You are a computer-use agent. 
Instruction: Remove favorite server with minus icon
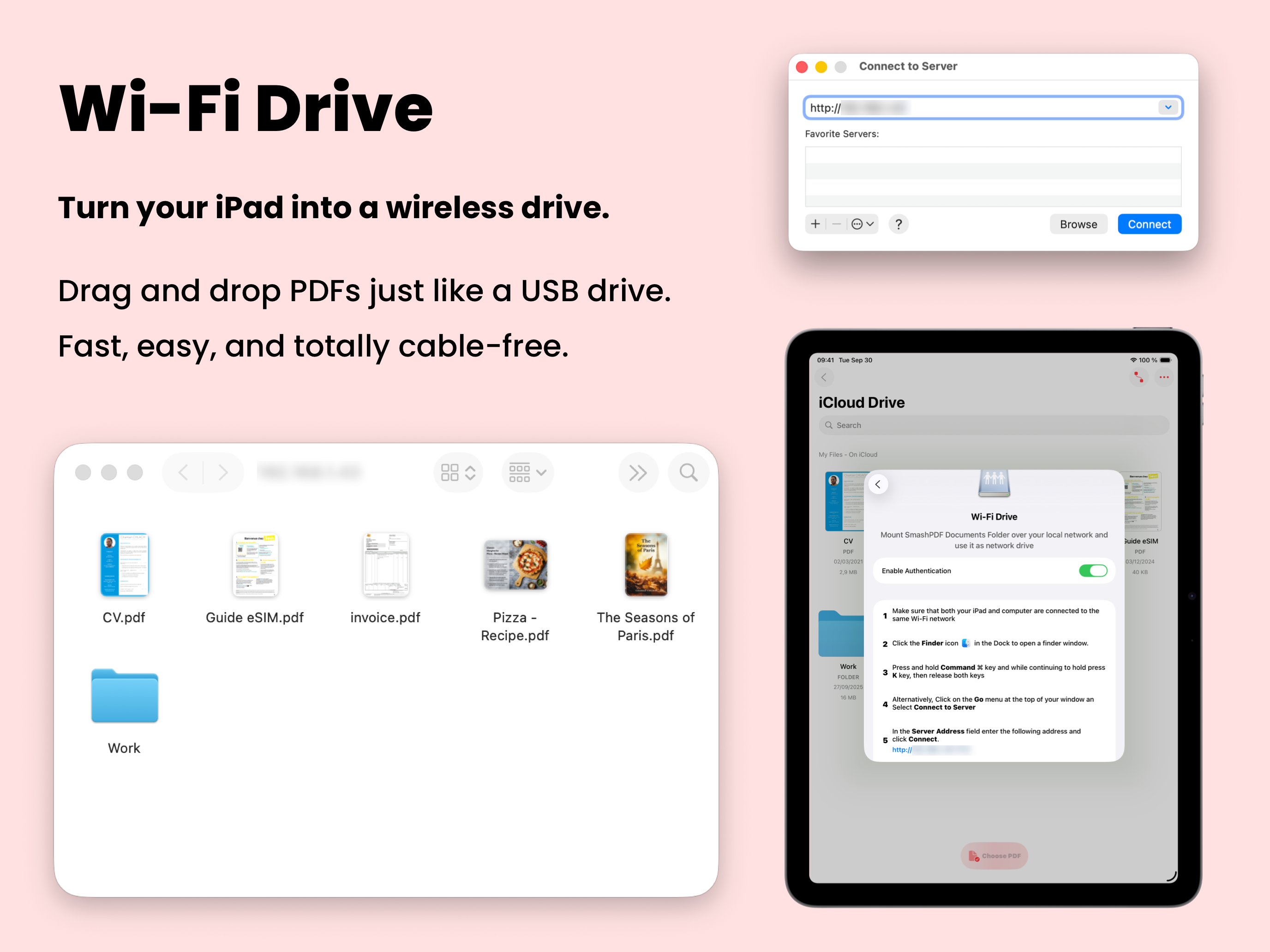837,224
